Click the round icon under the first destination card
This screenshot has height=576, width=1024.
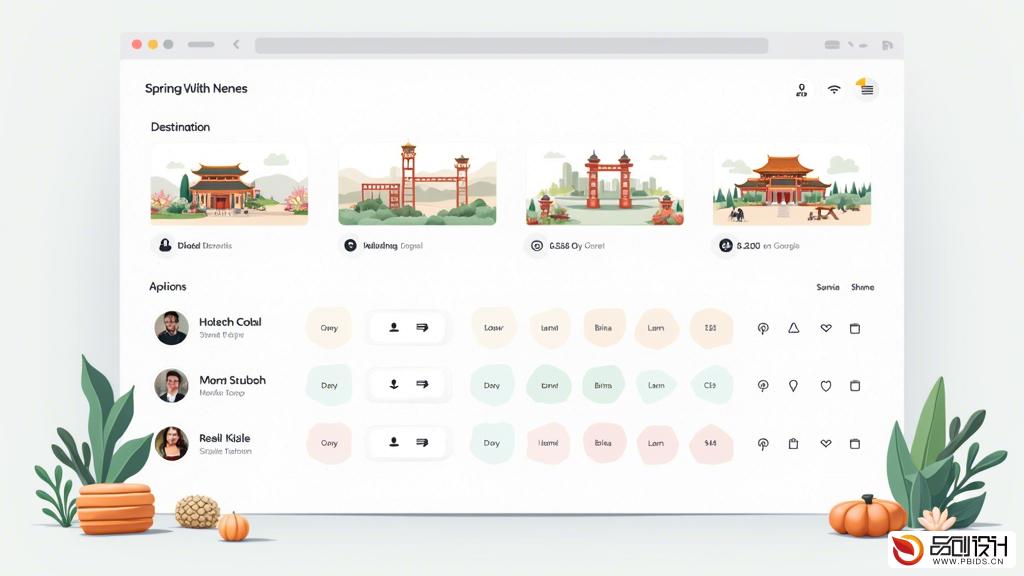165,245
